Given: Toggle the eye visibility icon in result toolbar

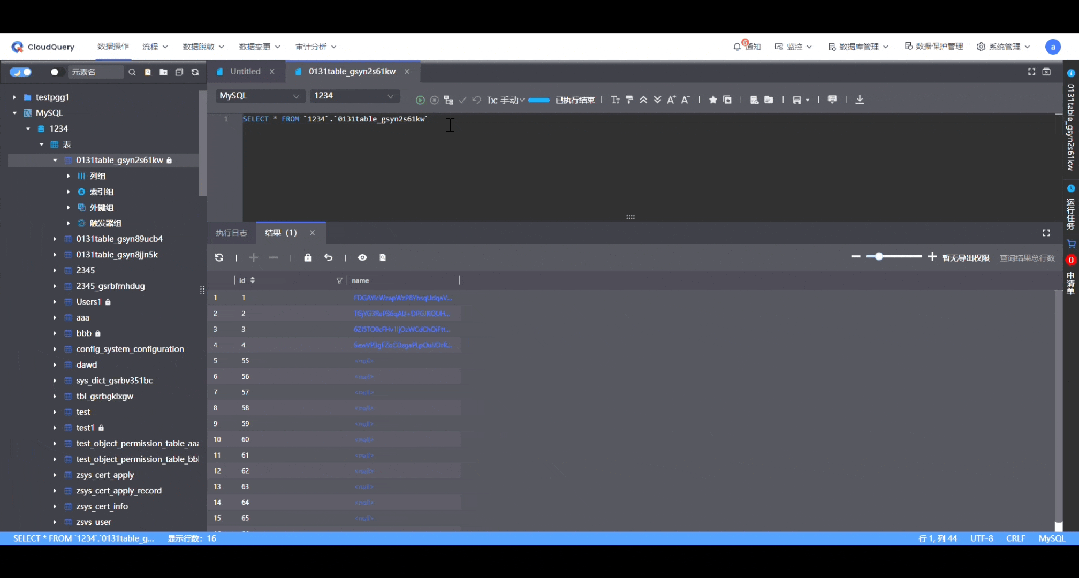Looking at the screenshot, I should pos(363,257).
